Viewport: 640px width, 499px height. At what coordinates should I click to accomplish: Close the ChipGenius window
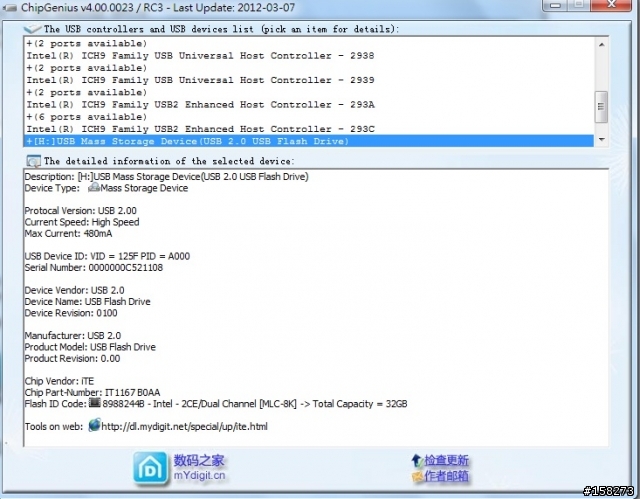pyautogui.click(x=611, y=5)
